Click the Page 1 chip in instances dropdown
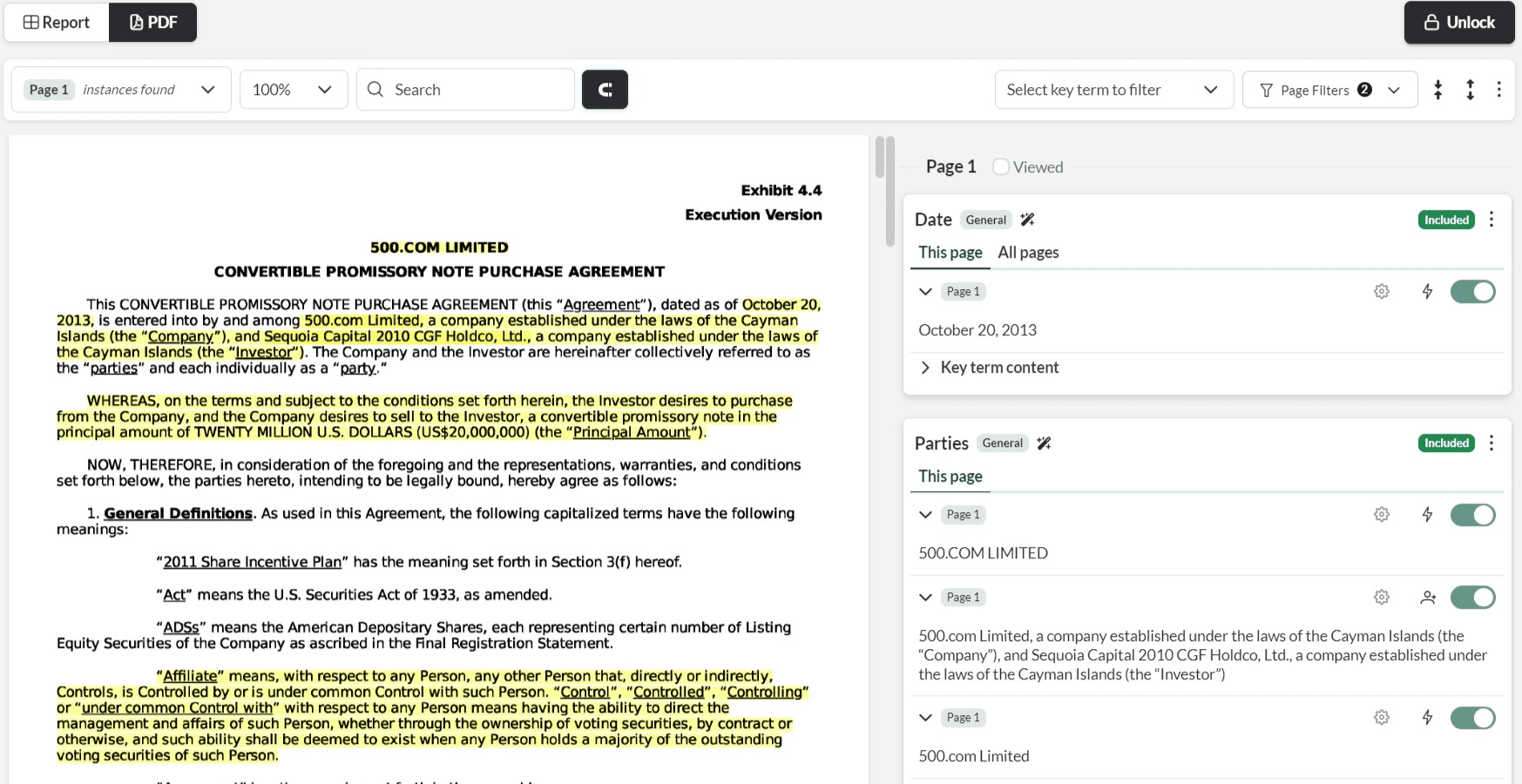Viewport: 1522px width, 784px height. (49, 90)
